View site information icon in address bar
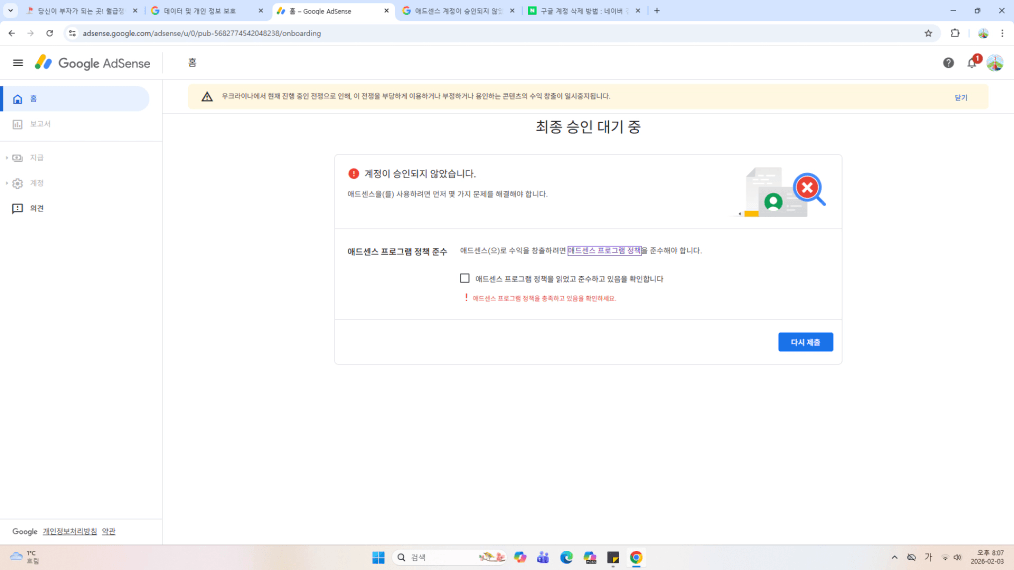Screen dimensions: 1014x570 pyautogui.click(x=72, y=33)
